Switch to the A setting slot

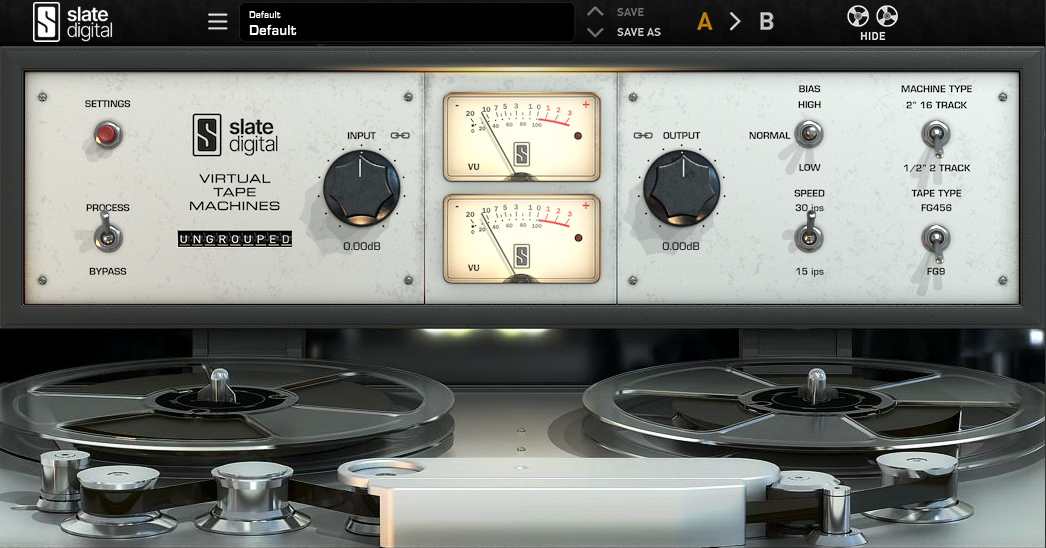(x=704, y=22)
